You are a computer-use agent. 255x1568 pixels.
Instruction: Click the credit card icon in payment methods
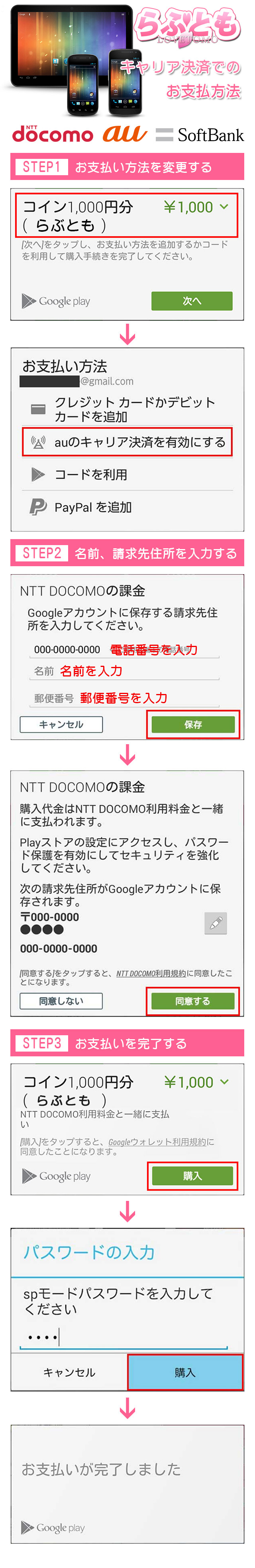(38, 409)
